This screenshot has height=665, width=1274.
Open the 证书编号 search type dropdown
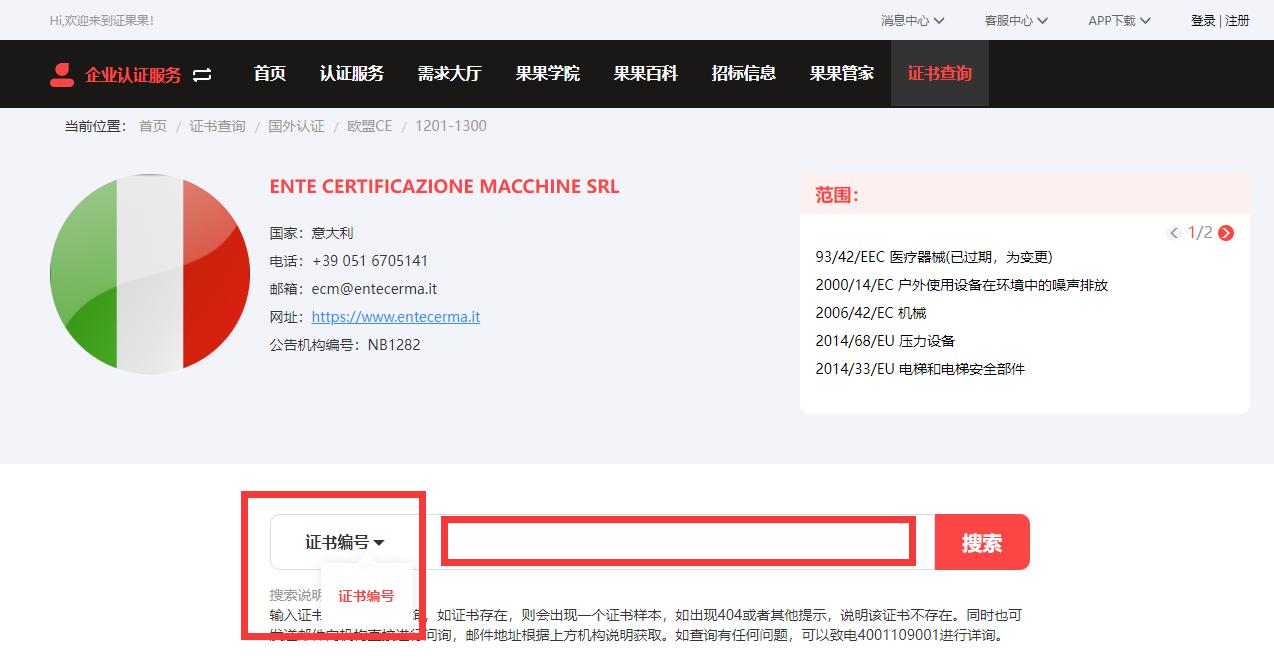(345, 542)
